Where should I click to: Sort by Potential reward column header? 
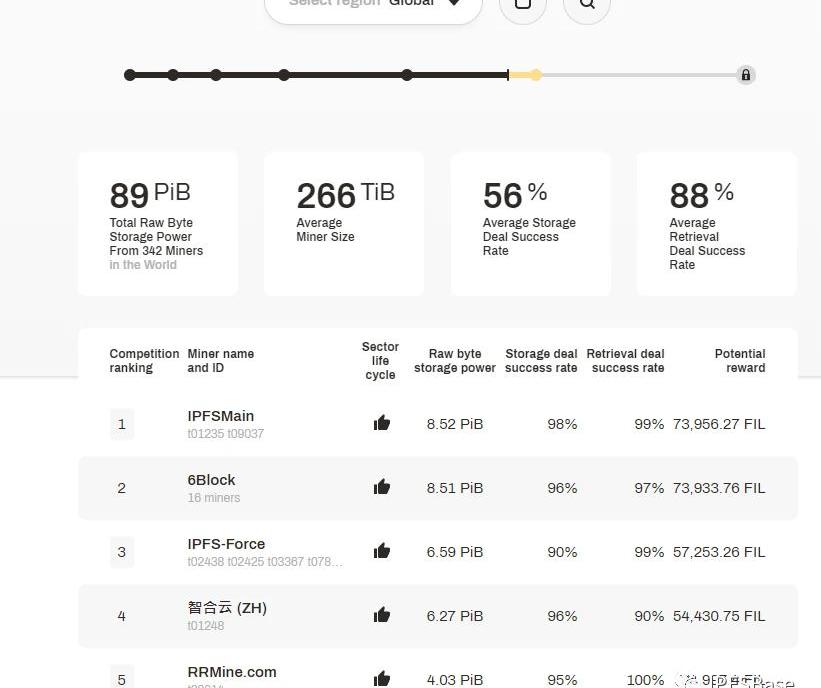tap(739, 361)
